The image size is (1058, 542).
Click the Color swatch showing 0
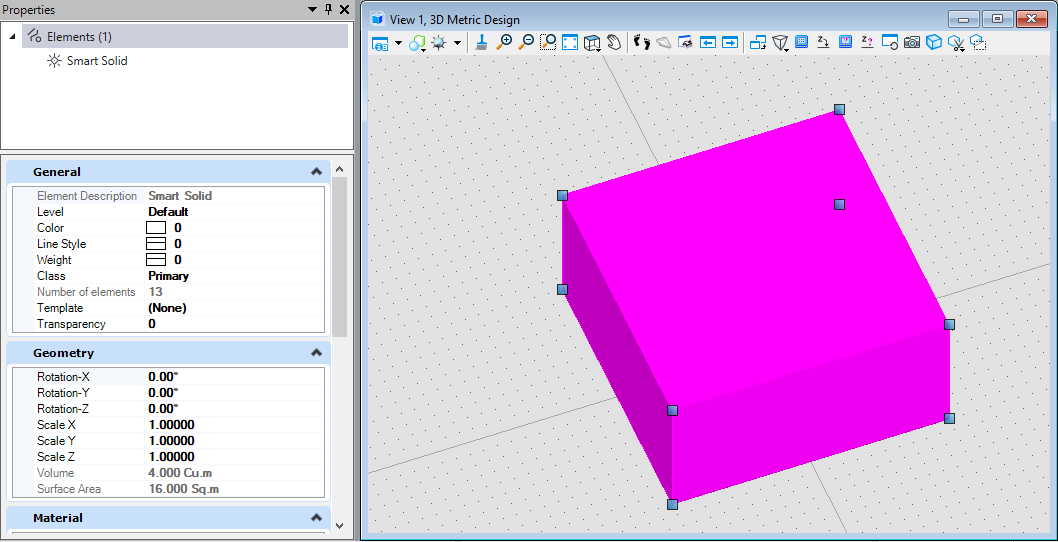157,227
